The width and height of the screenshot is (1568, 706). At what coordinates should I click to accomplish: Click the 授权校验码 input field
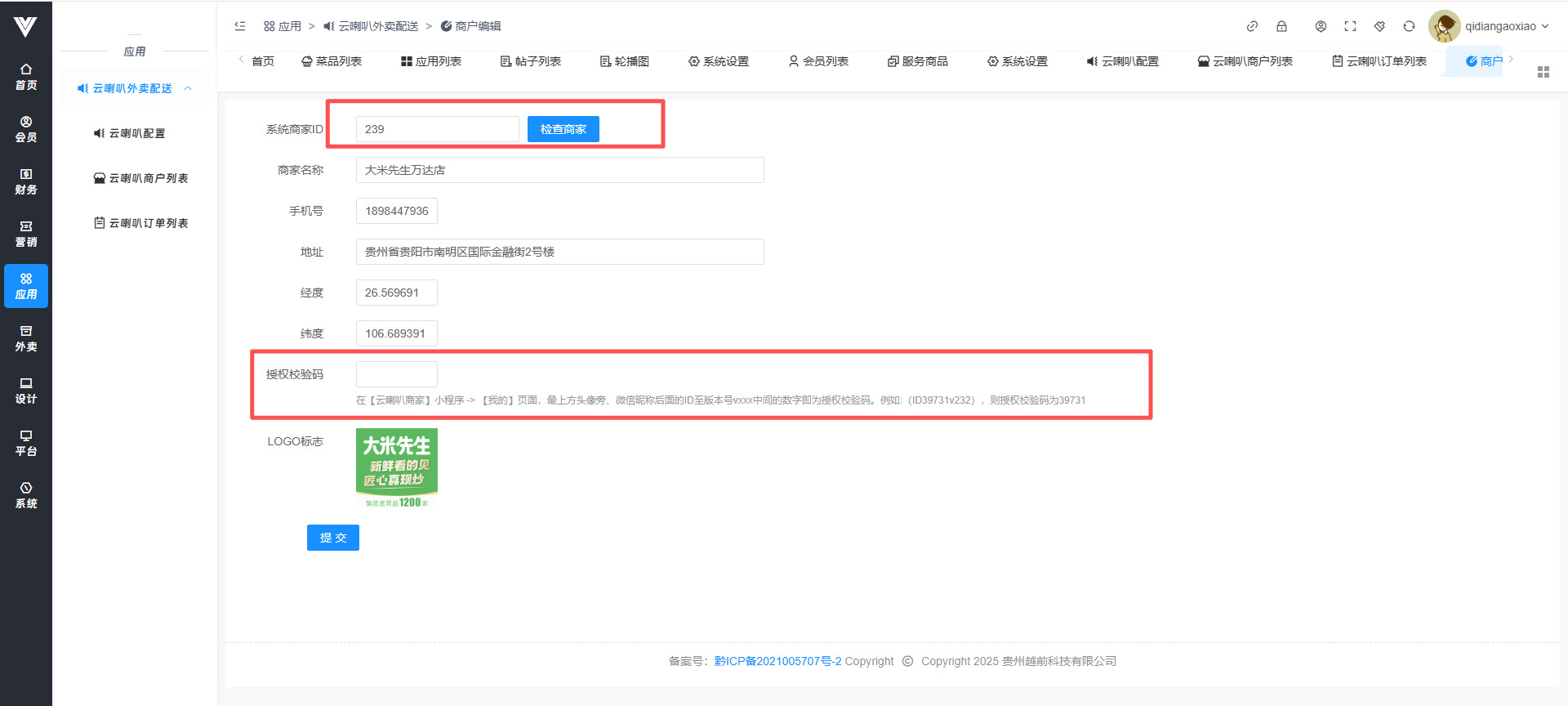click(x=397, y=374)
